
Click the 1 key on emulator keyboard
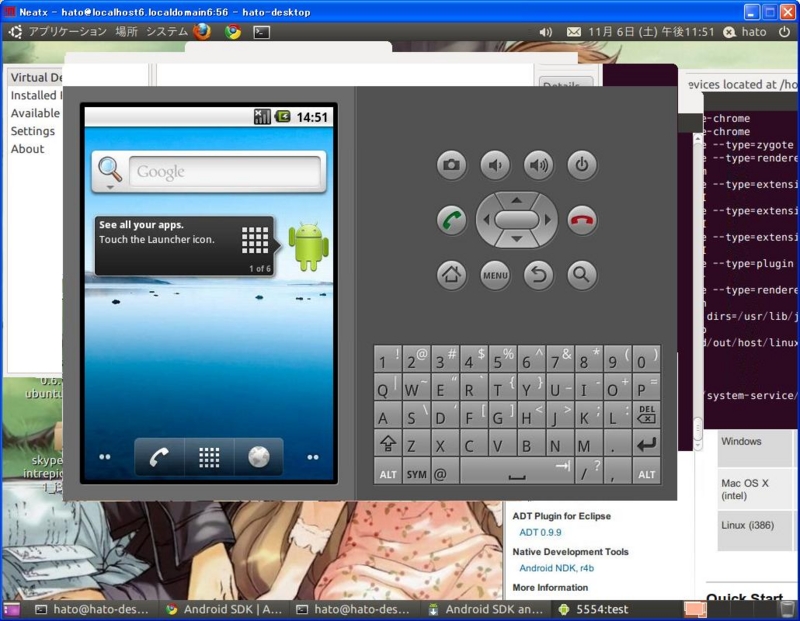pos(388,359)
